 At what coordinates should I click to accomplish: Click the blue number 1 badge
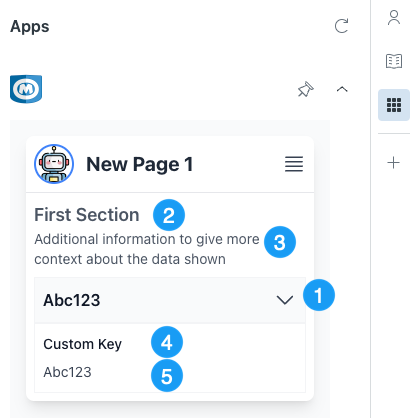[319, 295]
